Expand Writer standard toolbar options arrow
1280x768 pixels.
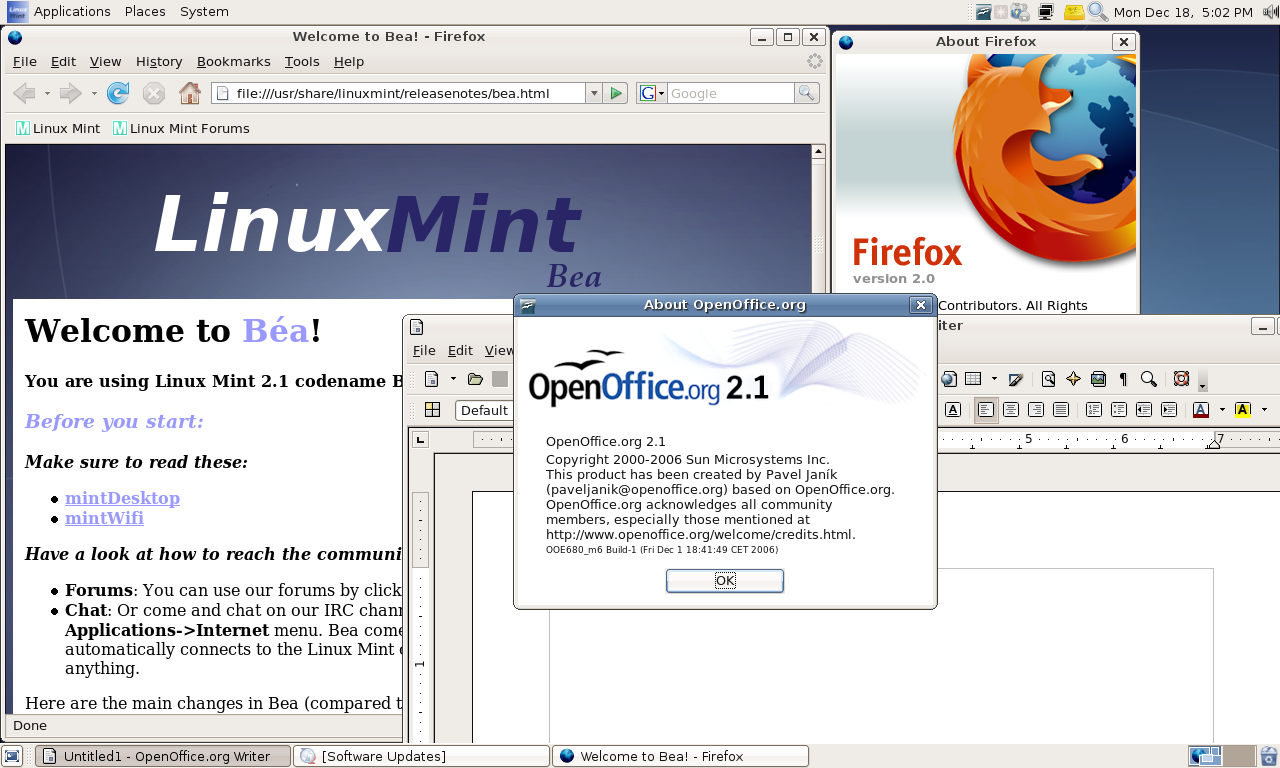click(1202, 382)
